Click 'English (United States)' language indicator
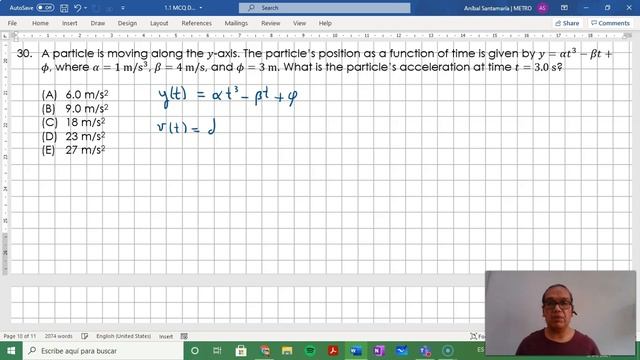 point(123,336)
